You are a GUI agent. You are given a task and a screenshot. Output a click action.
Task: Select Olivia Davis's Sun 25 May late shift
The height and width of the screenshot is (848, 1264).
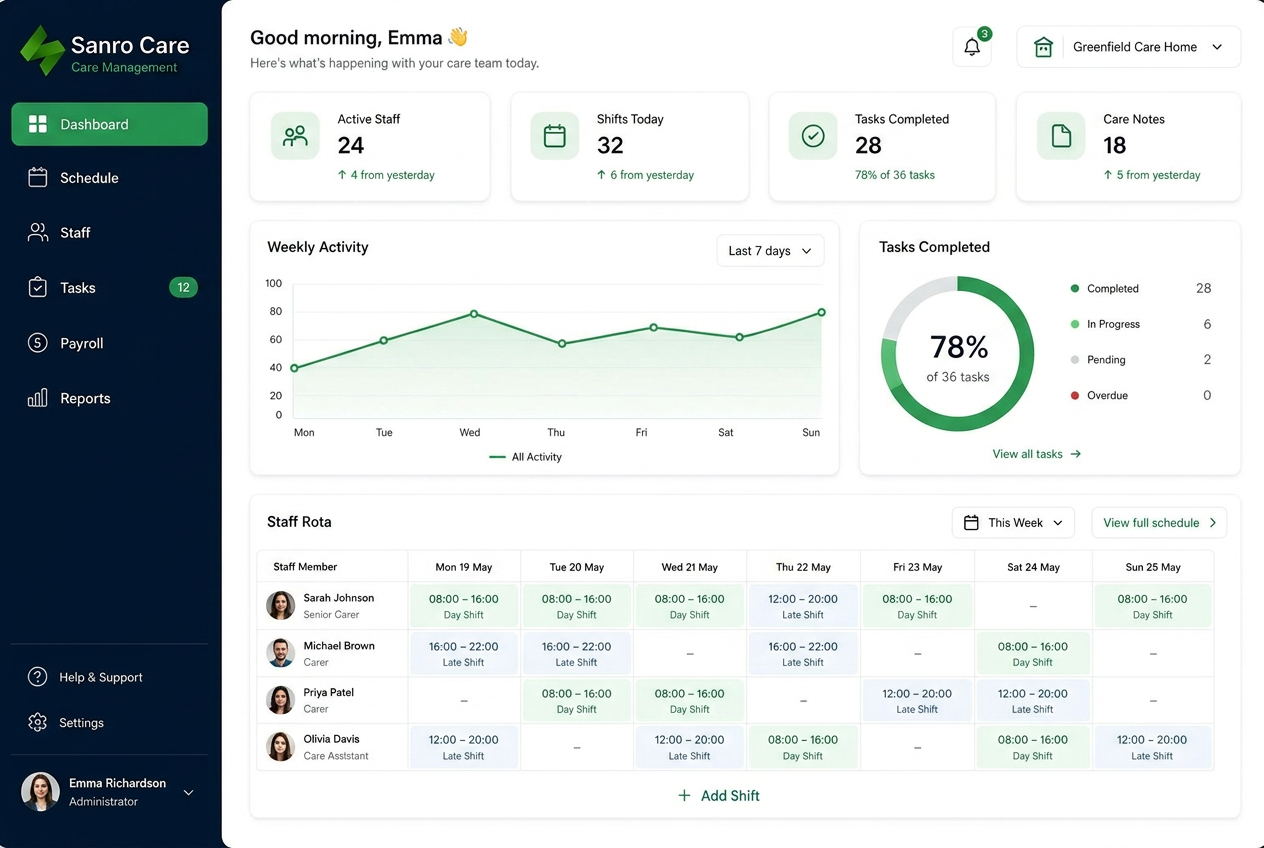[1152, 747]
